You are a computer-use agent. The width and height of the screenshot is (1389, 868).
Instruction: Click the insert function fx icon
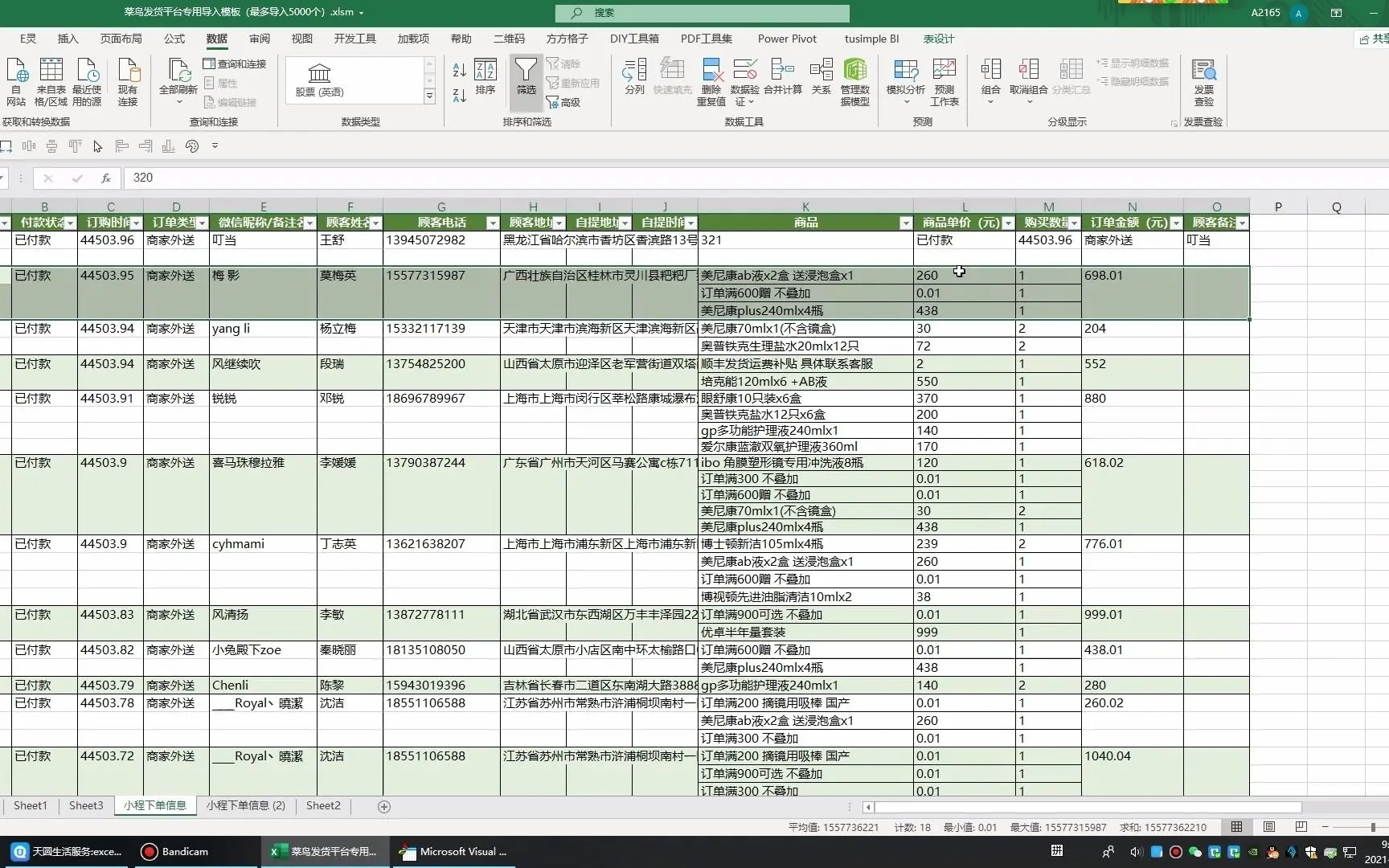105,178
